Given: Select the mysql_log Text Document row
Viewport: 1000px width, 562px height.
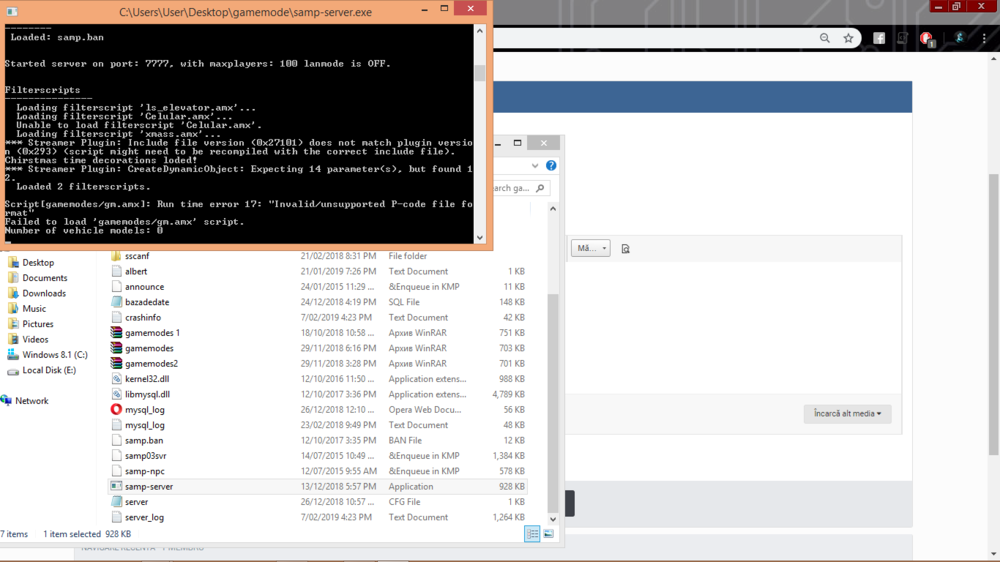Looking at the screenshot, I should (318, 425).
